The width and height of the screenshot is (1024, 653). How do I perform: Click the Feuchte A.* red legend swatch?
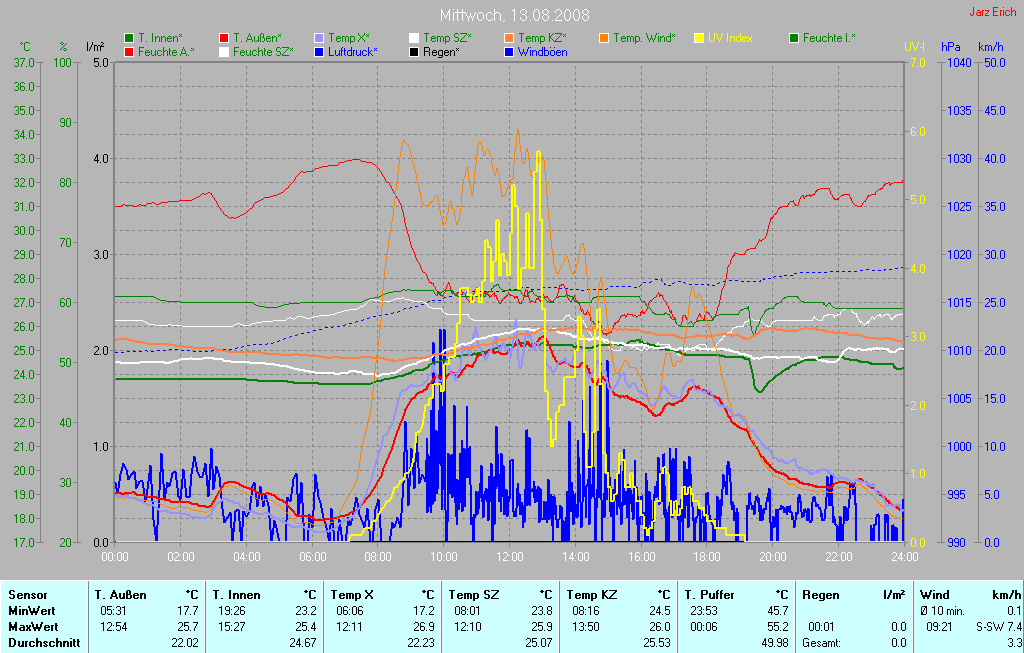pyautogui.click(x=129, y=52)
